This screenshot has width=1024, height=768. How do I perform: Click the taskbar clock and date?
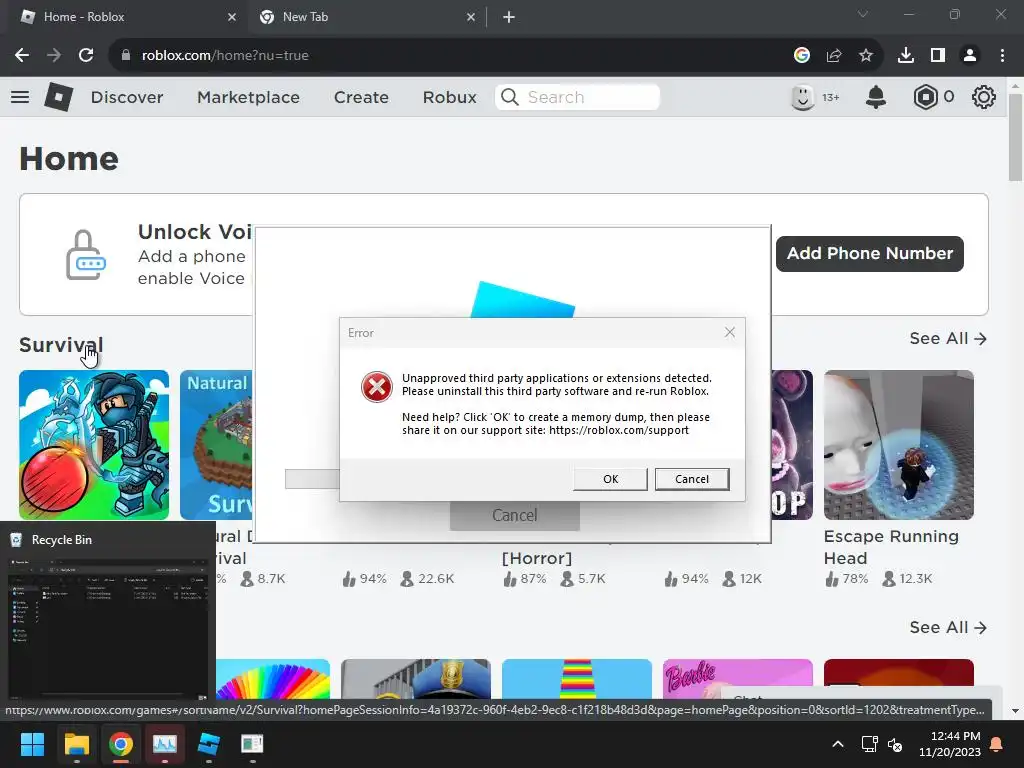coord(950,744)
